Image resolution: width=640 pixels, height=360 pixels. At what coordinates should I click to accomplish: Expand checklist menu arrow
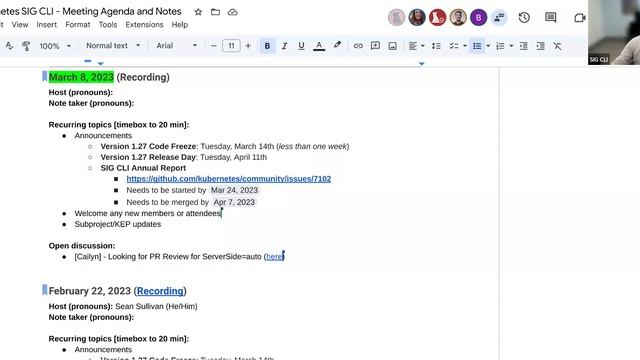tap(465, 46)
